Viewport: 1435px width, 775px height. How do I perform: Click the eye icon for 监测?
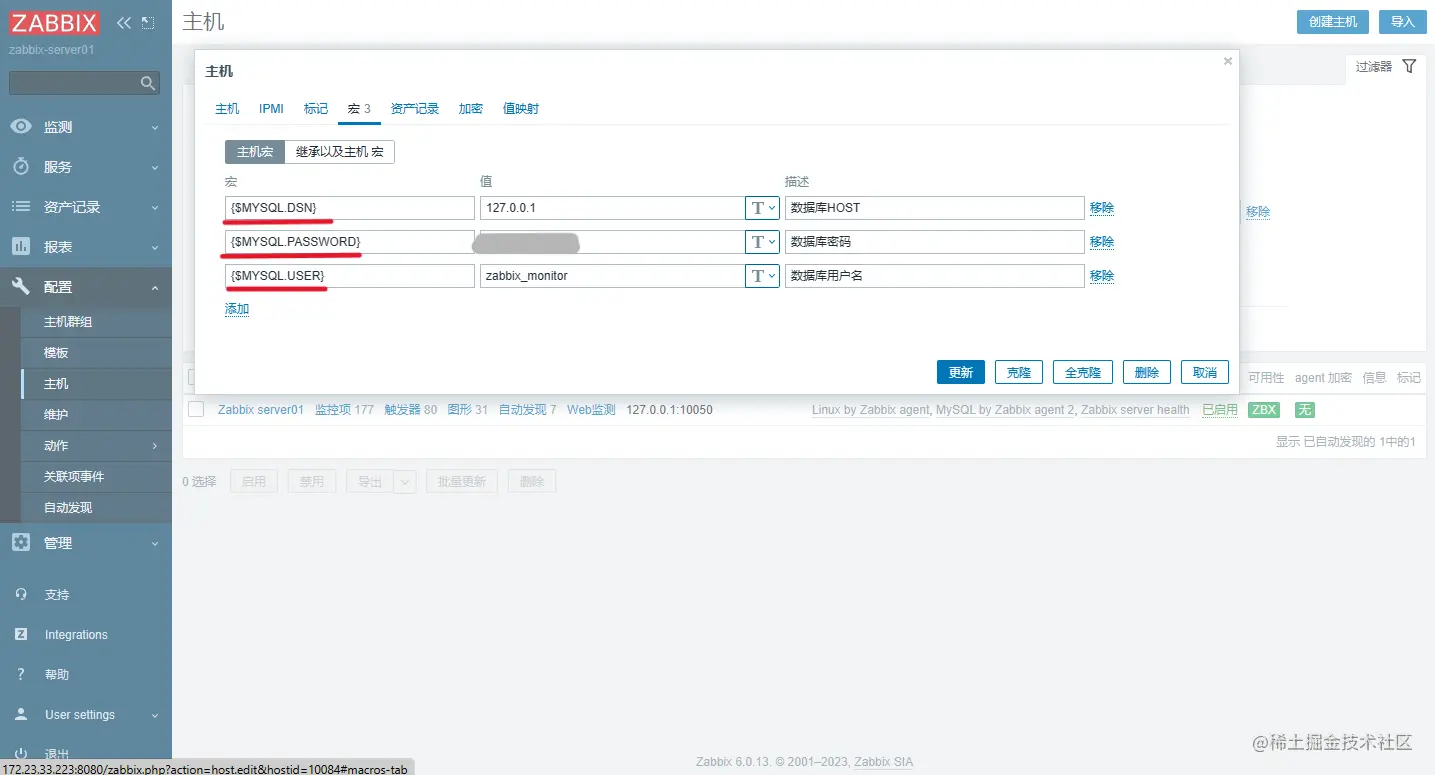pyautogui.click(x=20, y=127)
